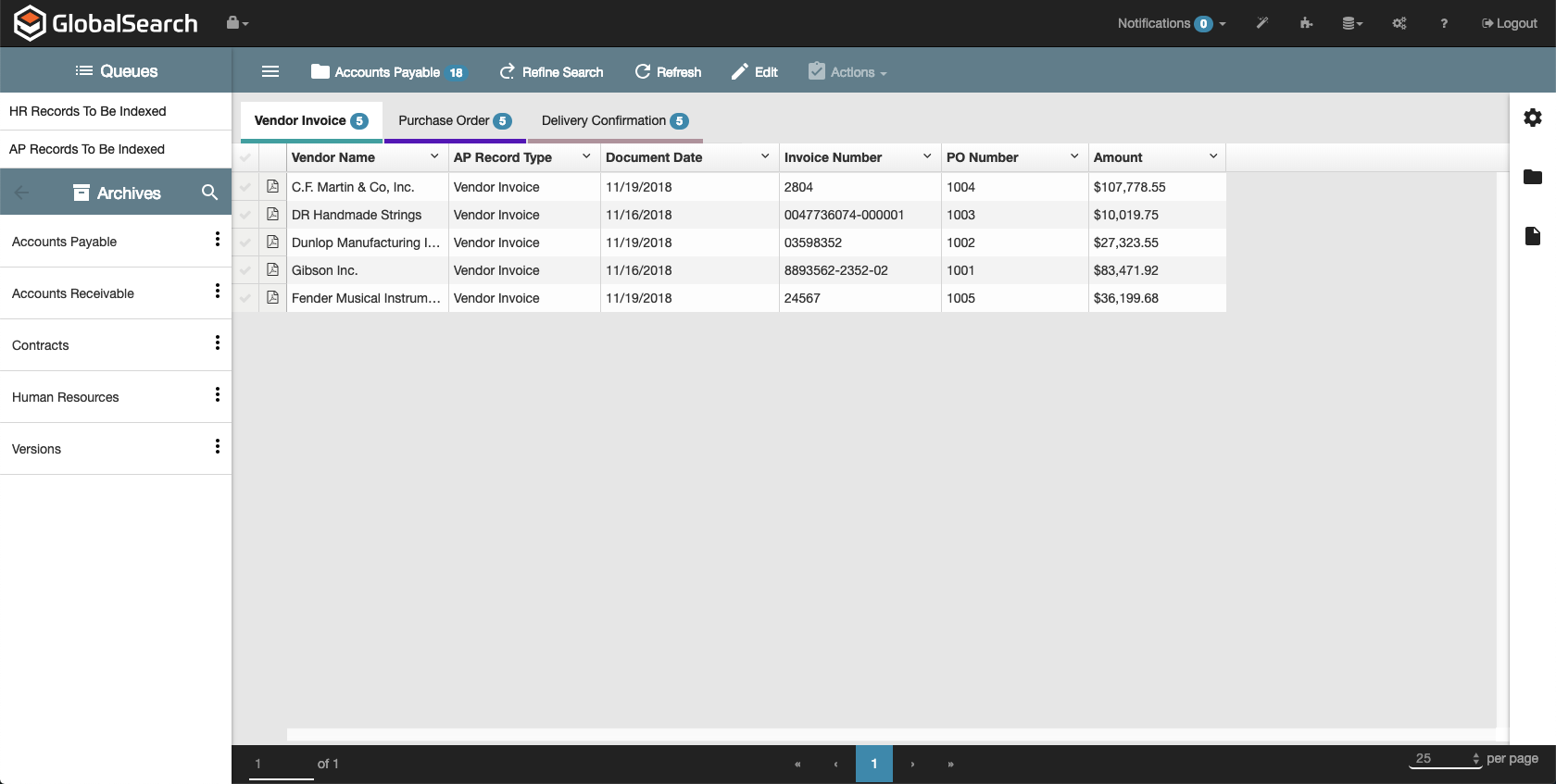Switch to the Purchase Order tab
Viewport: 1556px width, 784px height.
(x=454, y=121)
